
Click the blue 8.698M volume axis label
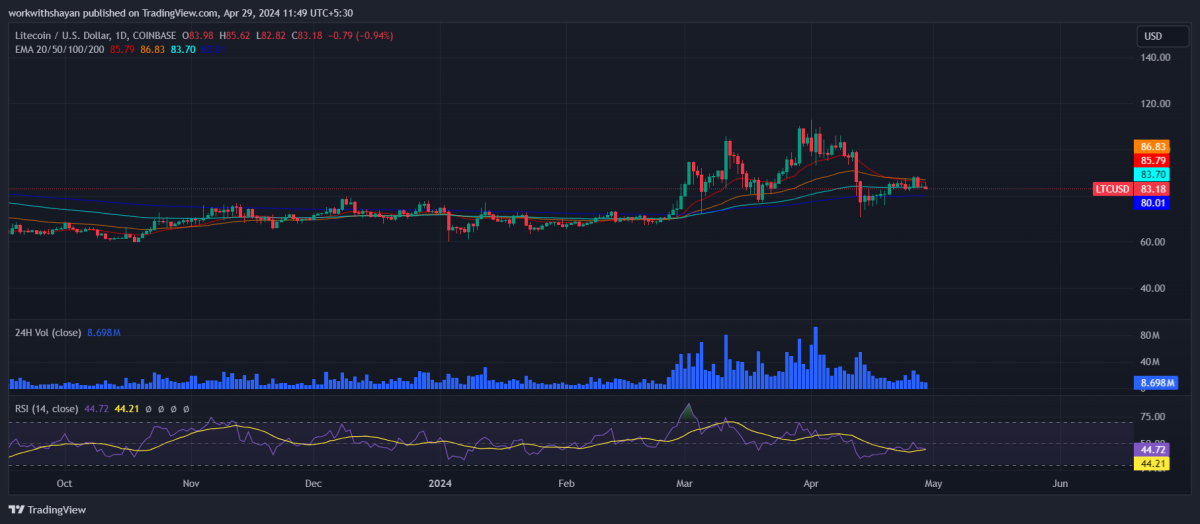1157,383
